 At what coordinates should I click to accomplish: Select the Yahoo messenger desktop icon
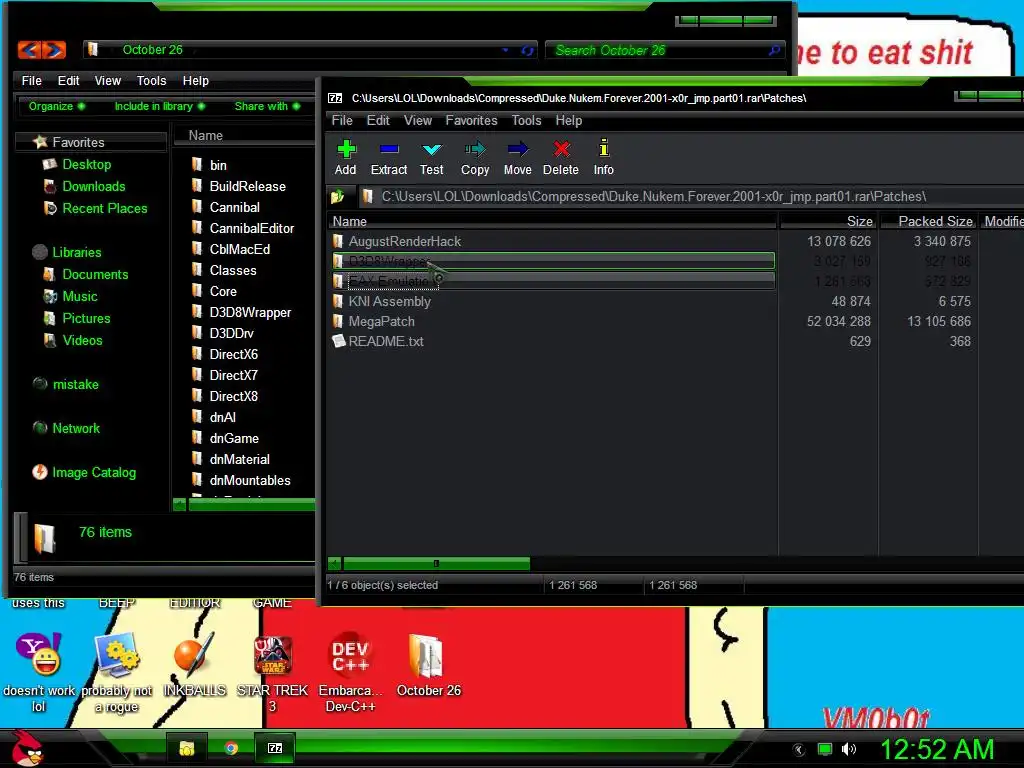(x=39, y=672)
